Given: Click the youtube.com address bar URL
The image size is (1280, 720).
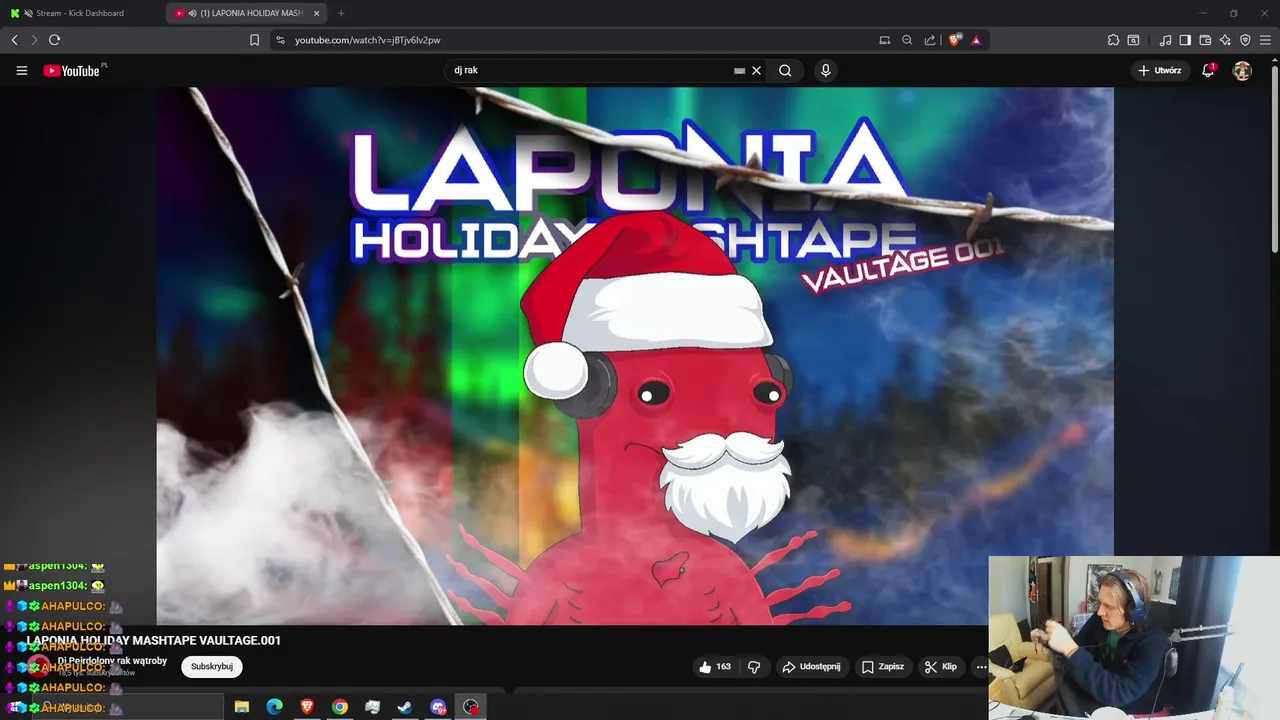Looking at the screenshot, I should coord(368,40).
